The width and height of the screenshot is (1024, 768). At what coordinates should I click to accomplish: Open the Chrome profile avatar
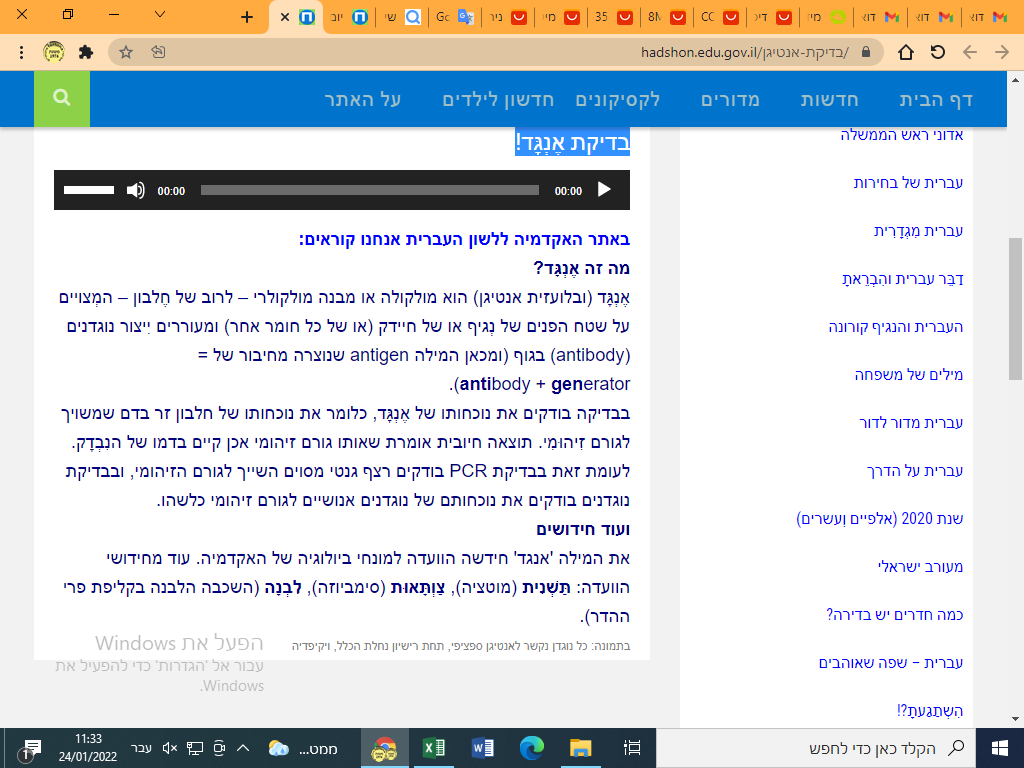54,52
